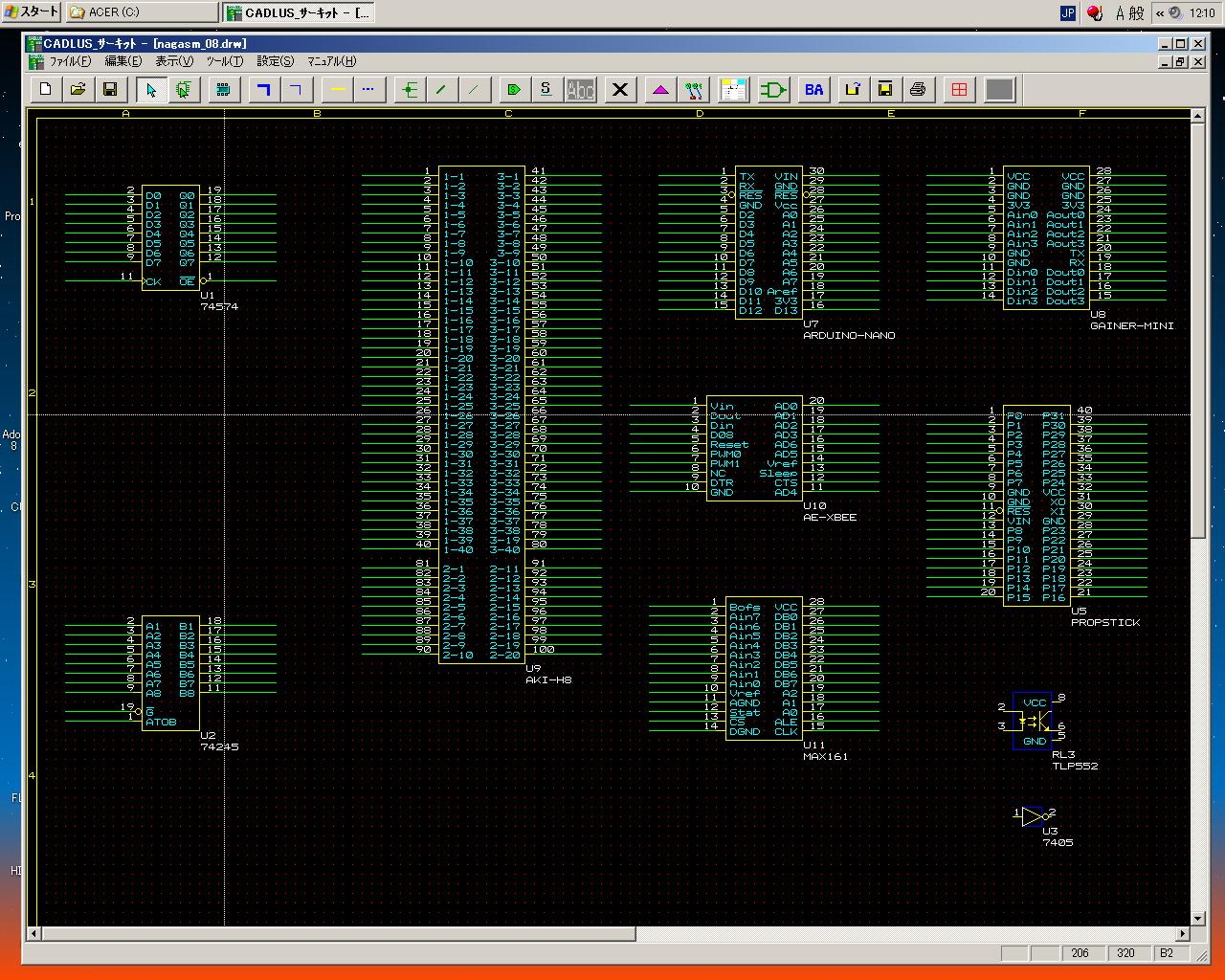The width and height of the screenshot is (1225, 980).
Task: Open the 設定(S) dropdown menu
Action: click(x=275, y=61)
